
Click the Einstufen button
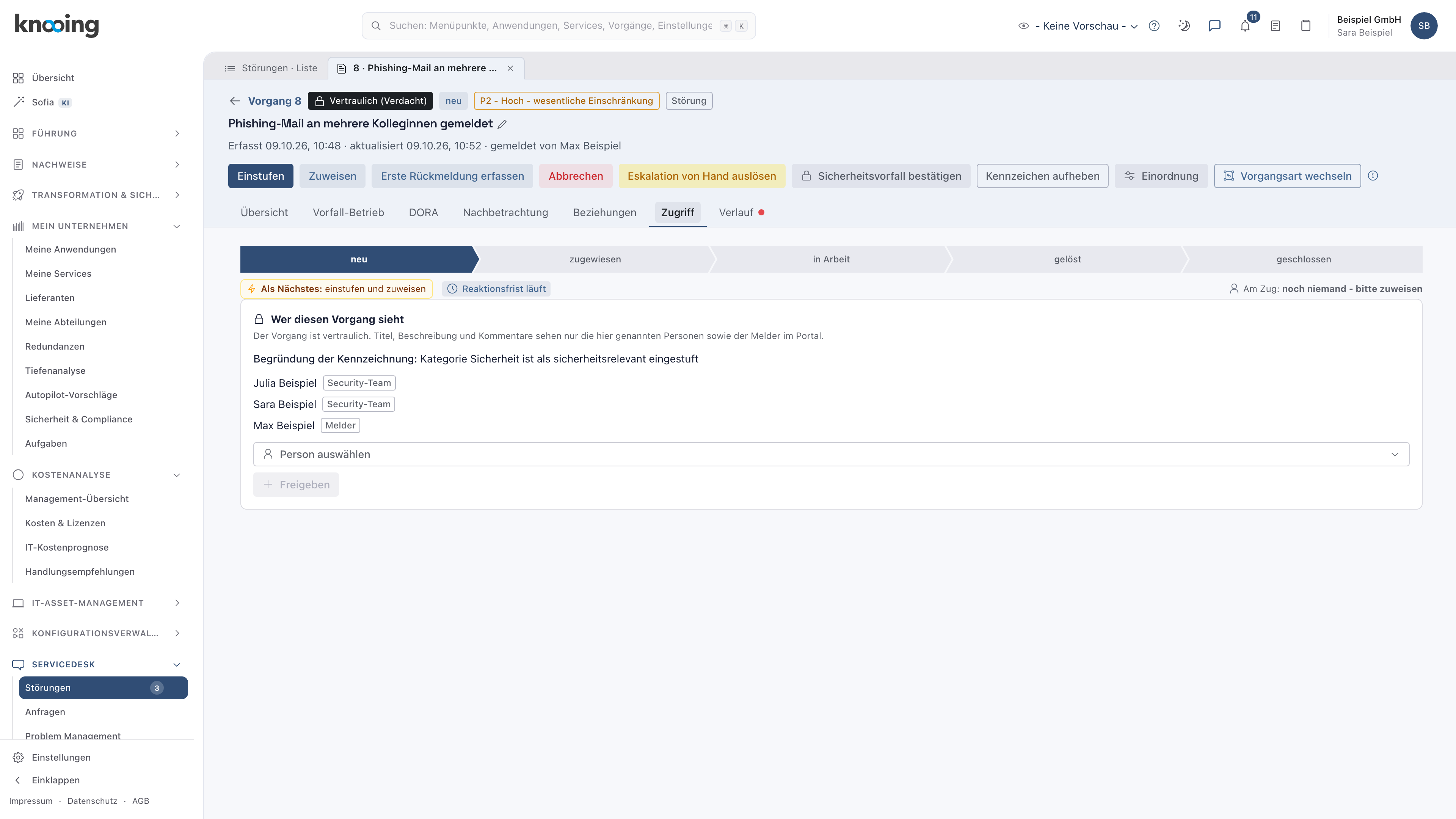260,176
